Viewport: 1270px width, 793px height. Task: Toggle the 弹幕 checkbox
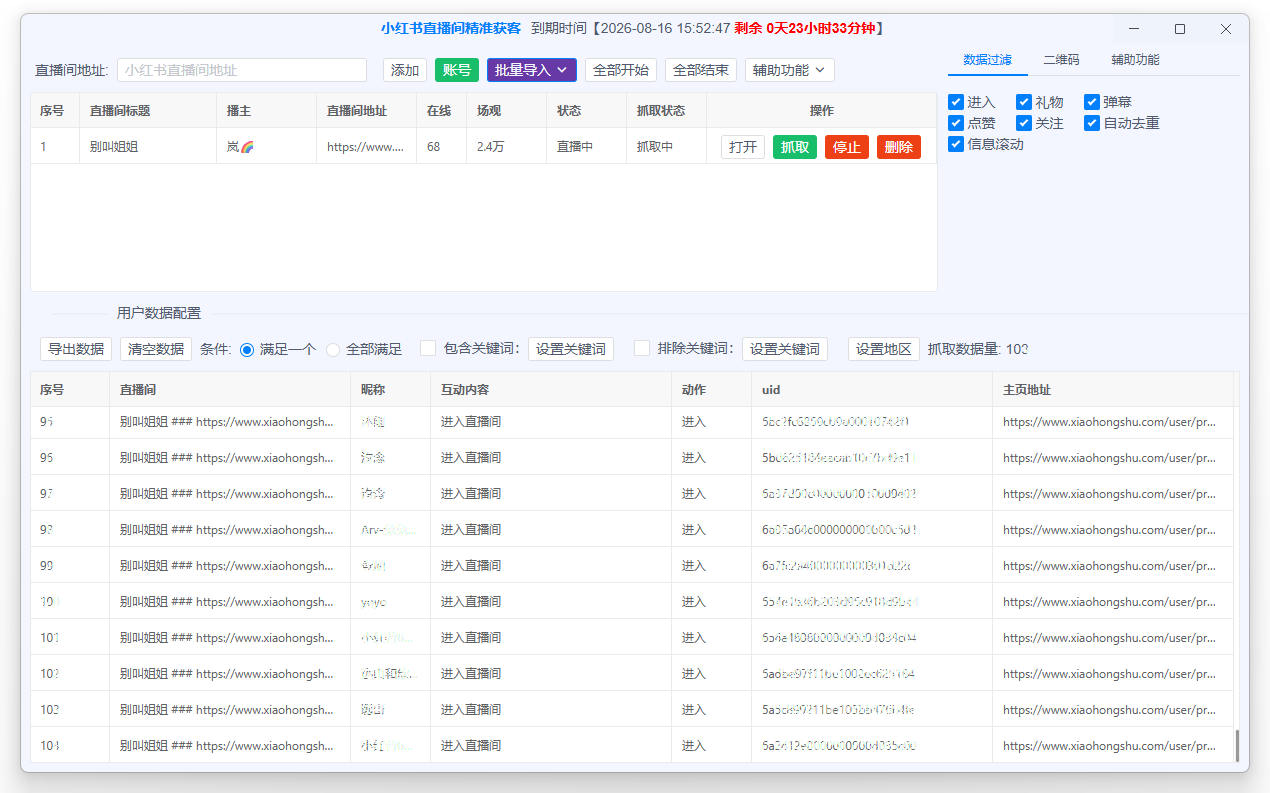point(1092,102)
